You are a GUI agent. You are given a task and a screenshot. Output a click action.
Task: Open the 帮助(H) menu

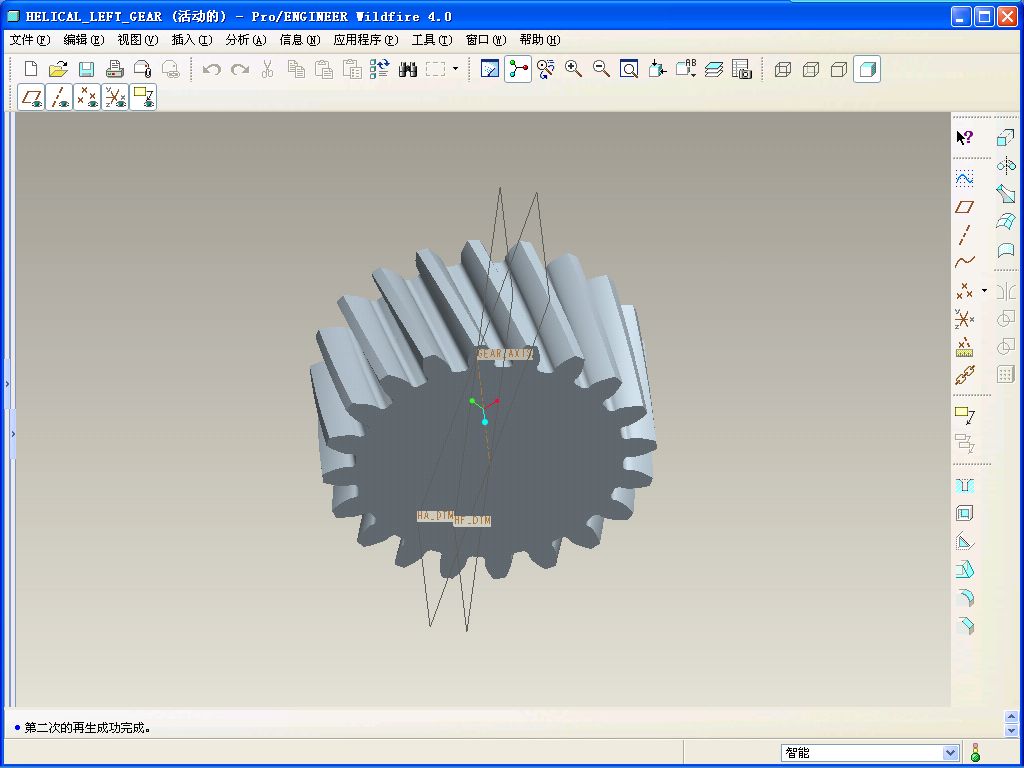(540, 40)
